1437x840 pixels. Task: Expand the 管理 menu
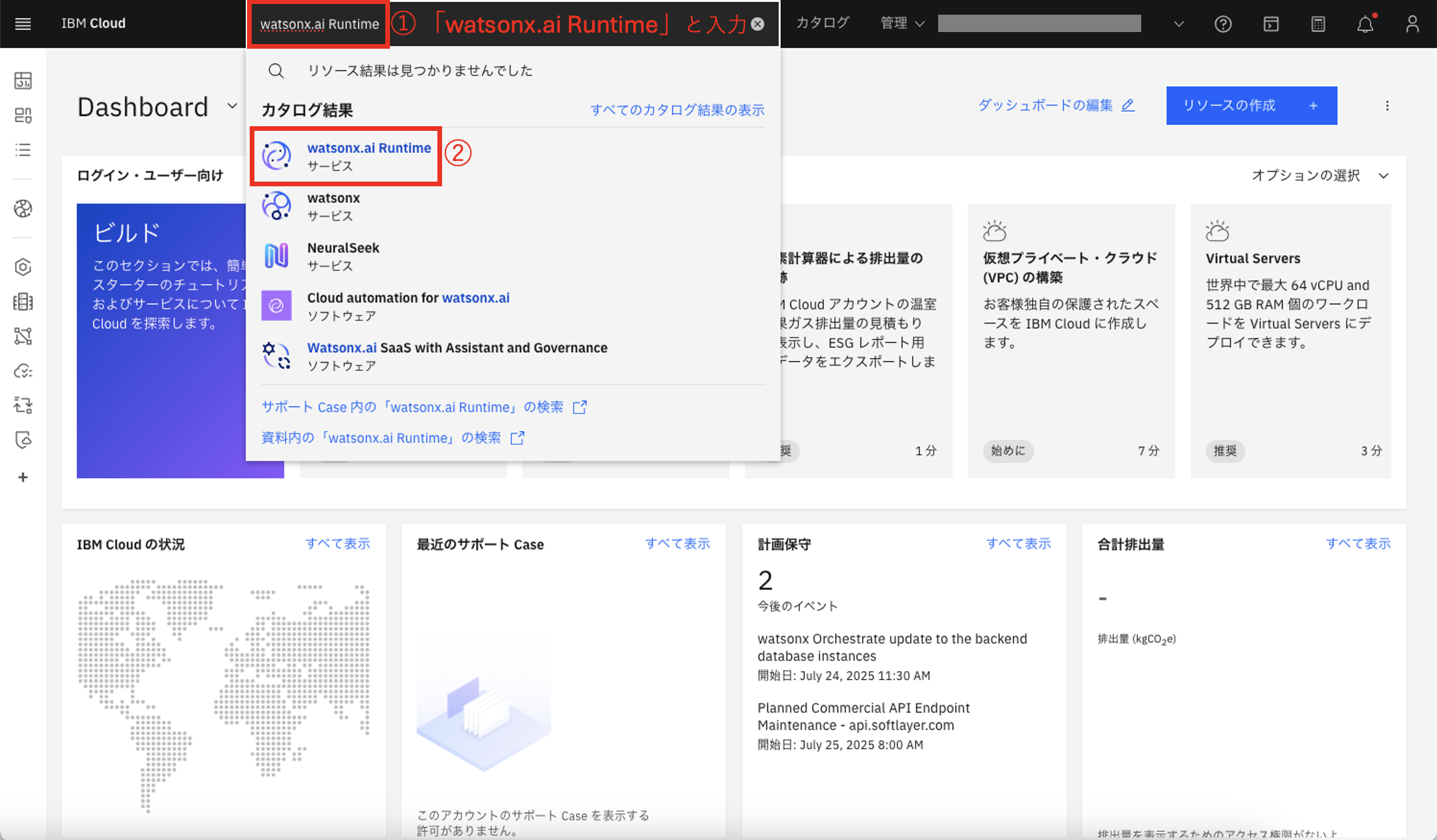coord(901,23)
